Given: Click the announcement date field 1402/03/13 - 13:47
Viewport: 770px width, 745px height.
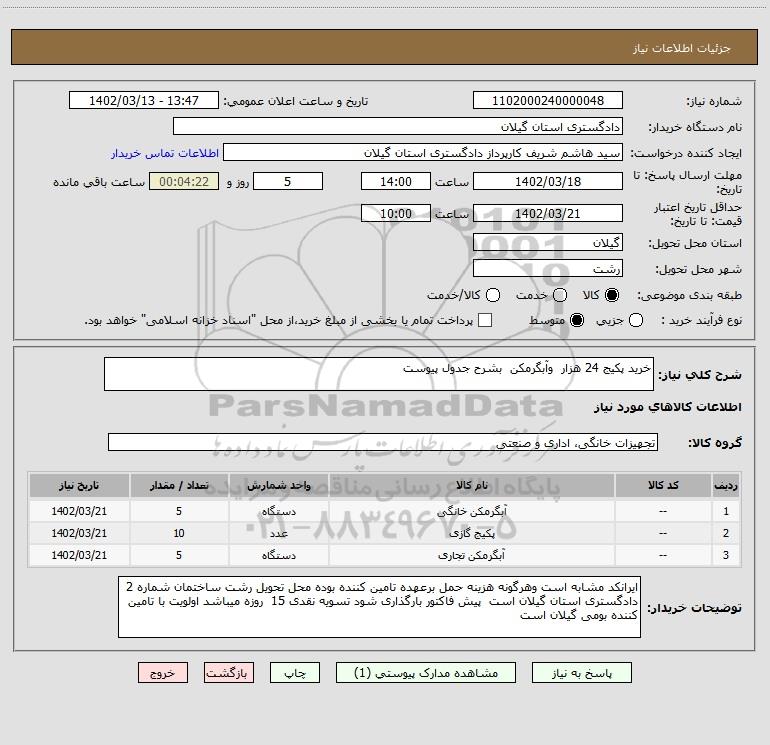Looking at the screenshot, I should click(144, 101).
